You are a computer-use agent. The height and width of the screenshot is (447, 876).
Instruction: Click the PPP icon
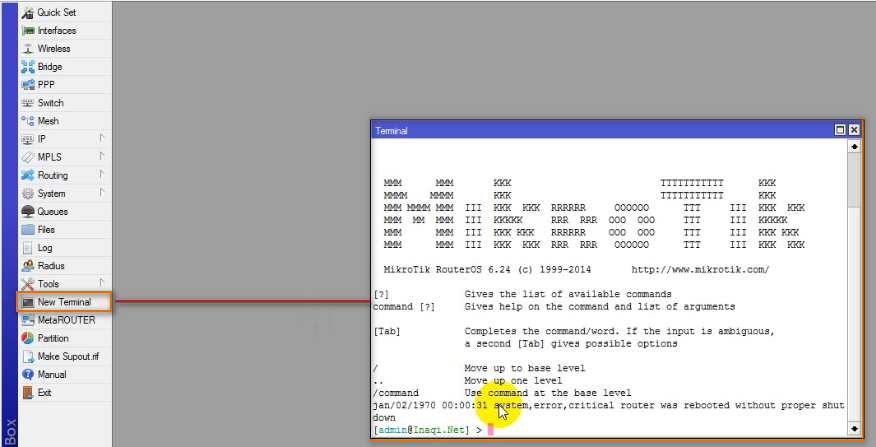point(27,85)
